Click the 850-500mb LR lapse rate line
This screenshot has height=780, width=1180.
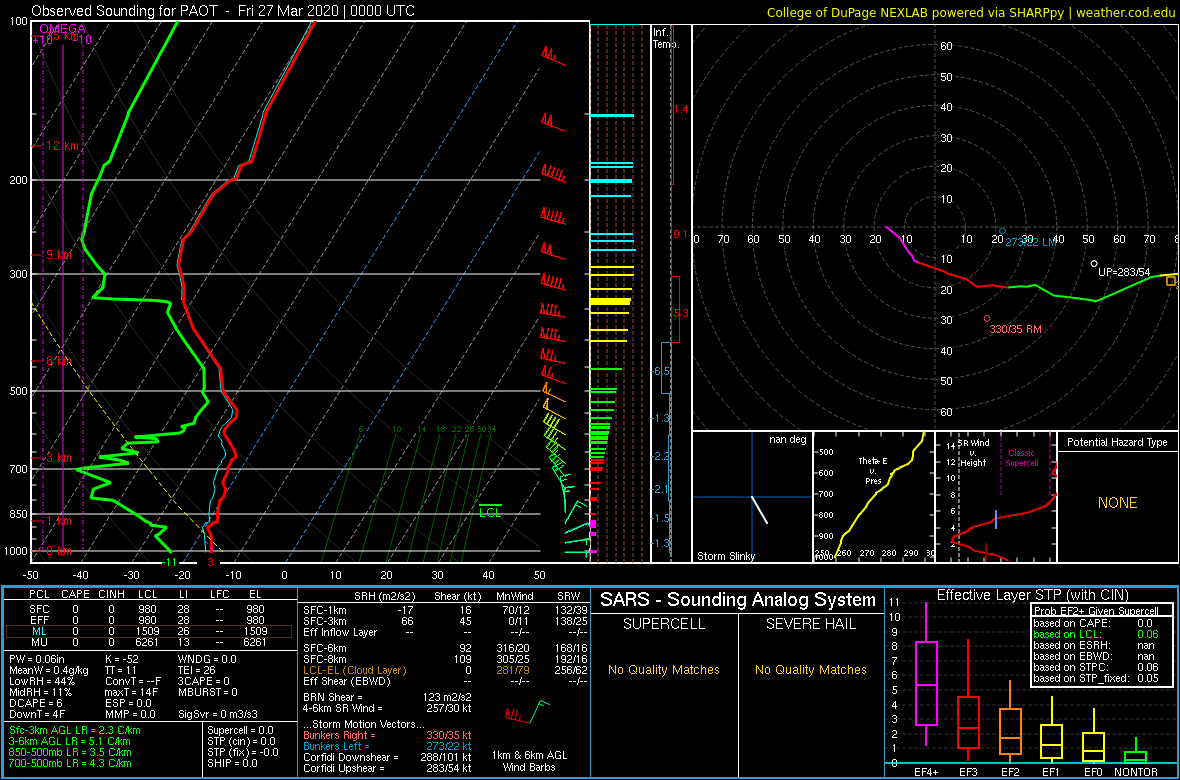coord(71,752)
